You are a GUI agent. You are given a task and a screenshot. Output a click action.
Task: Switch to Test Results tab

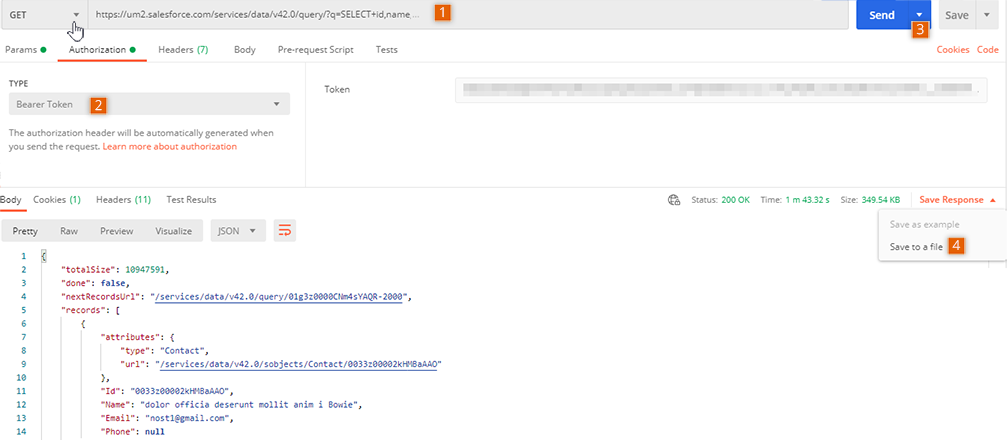pos(191,200)
